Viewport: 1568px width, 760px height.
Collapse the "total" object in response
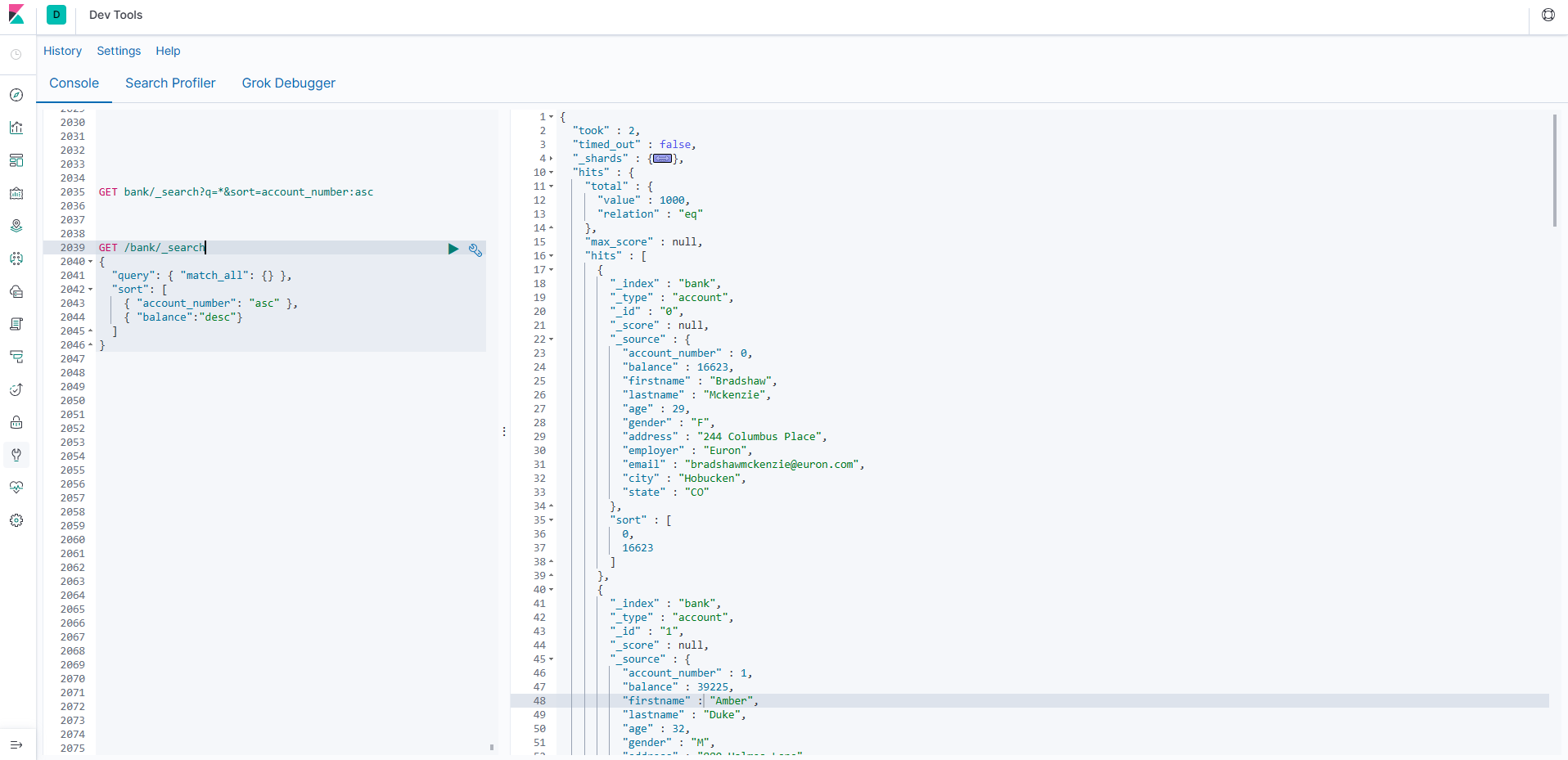pos(552,187)
